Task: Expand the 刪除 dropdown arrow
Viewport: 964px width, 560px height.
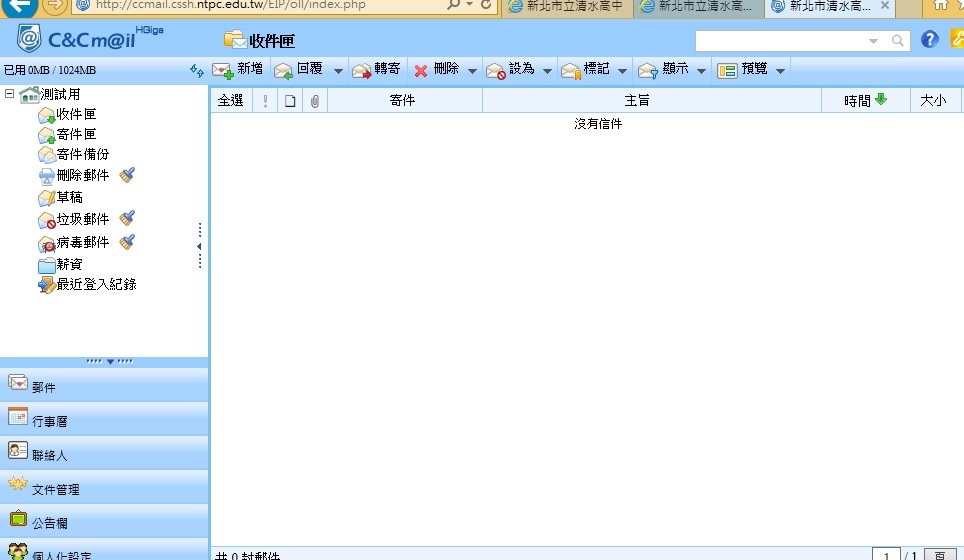Action: [472, 71]
